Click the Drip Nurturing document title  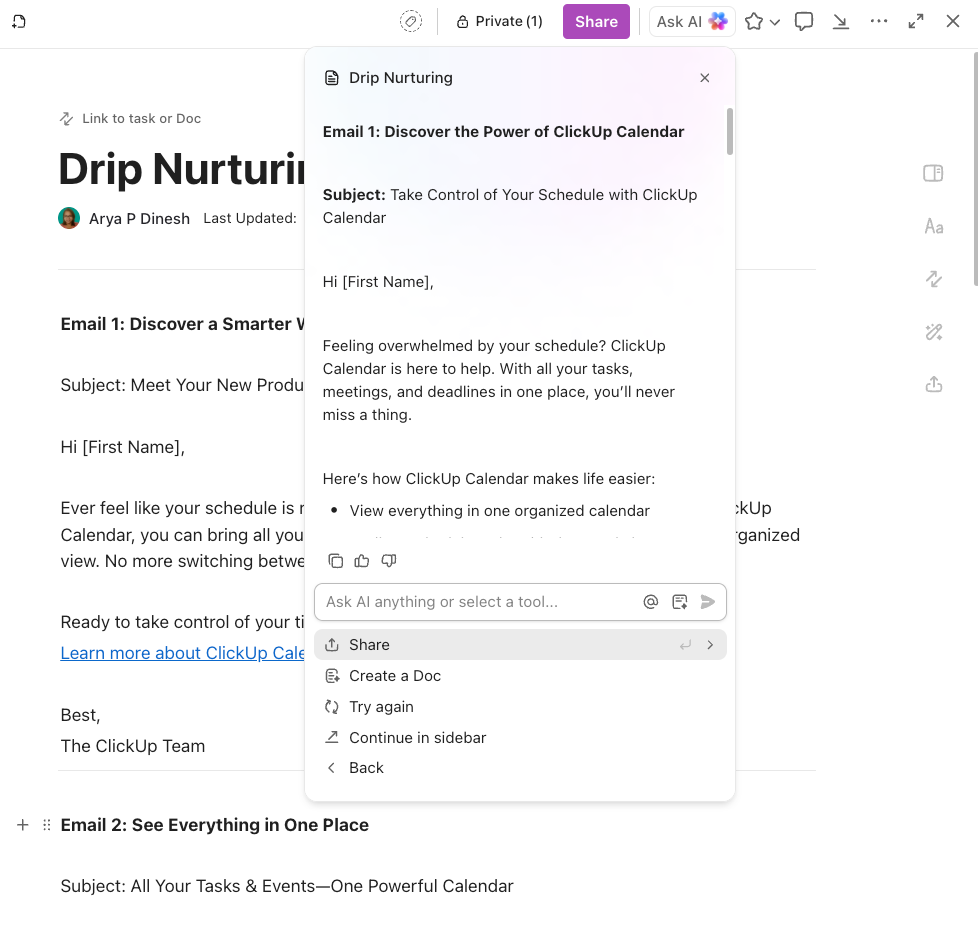pyautogui.click(x=182, y=168)
